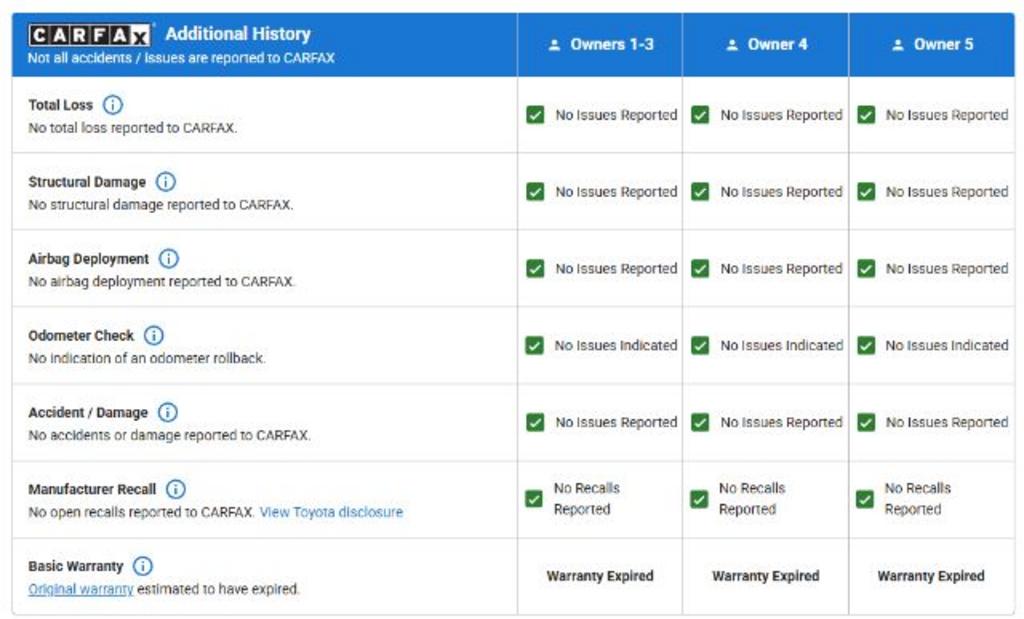
Task: Click Accident / Damage green check for Owners 1-3
Action: (535, 422)
